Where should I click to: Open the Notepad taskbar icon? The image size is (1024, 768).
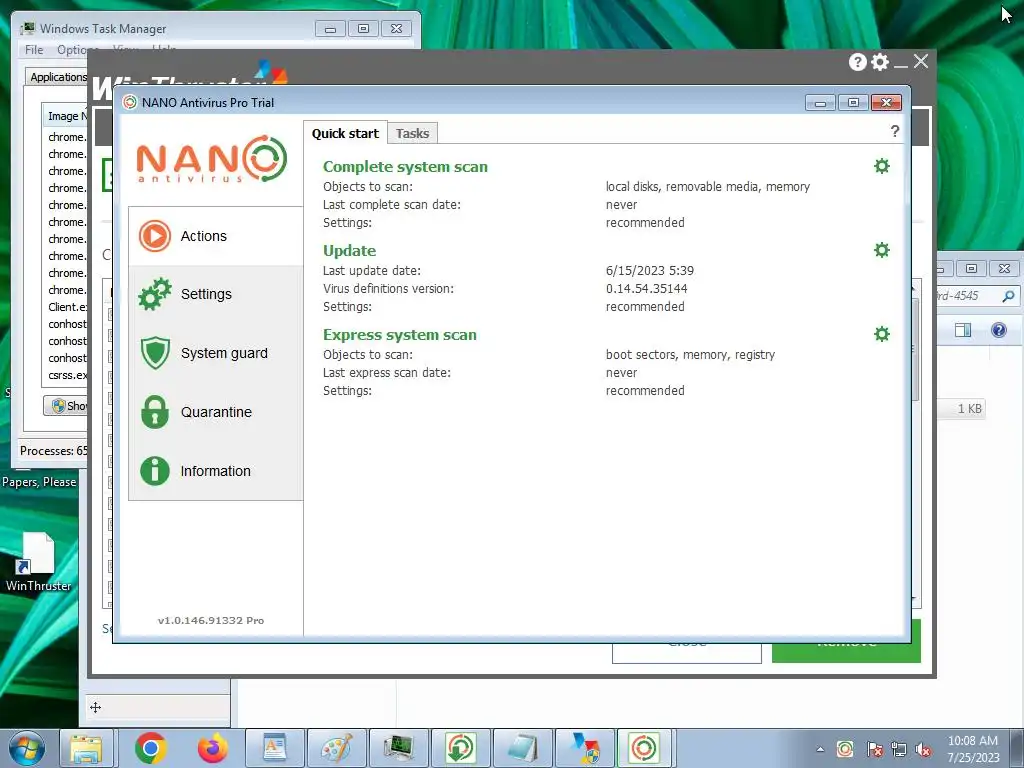click(x=522, y=748)
